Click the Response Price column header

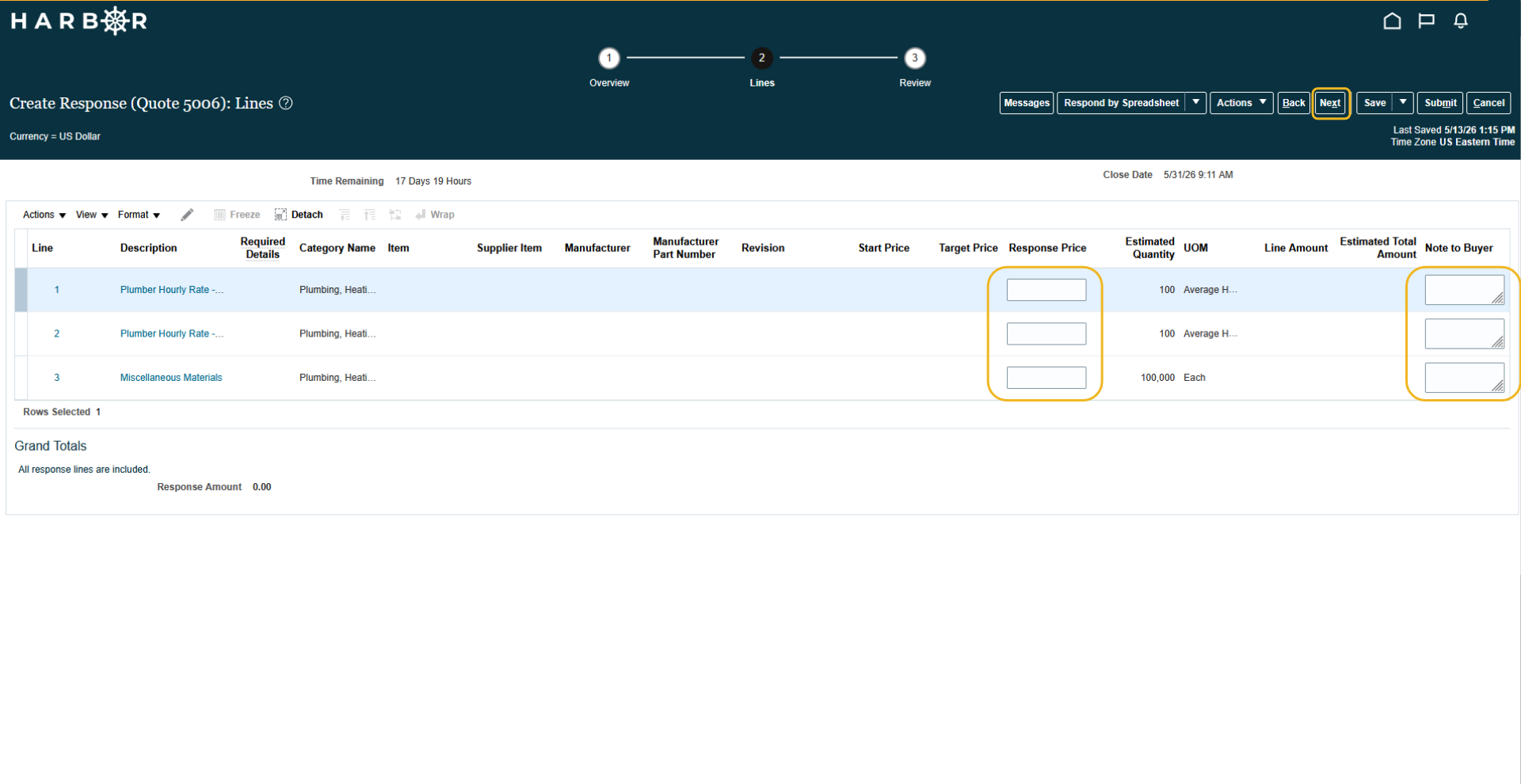coord(1047,248)
